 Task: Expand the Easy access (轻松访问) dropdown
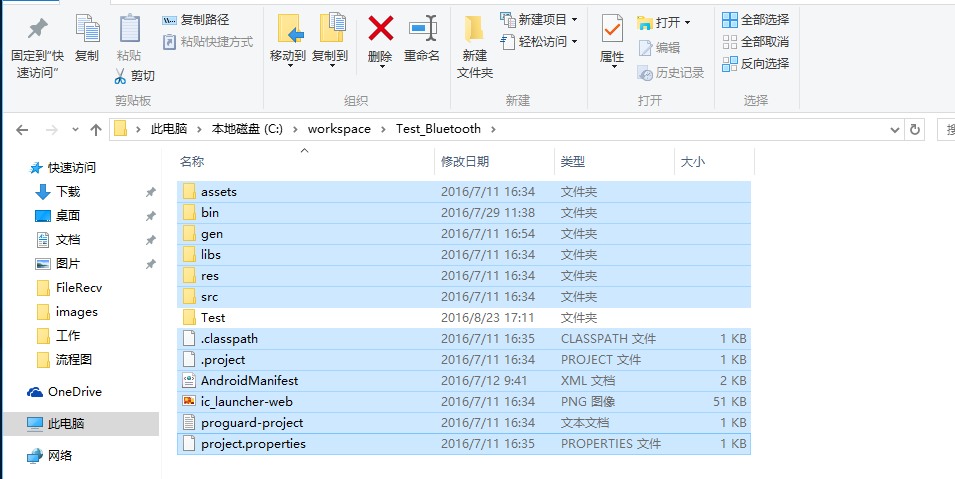point(574,41)
